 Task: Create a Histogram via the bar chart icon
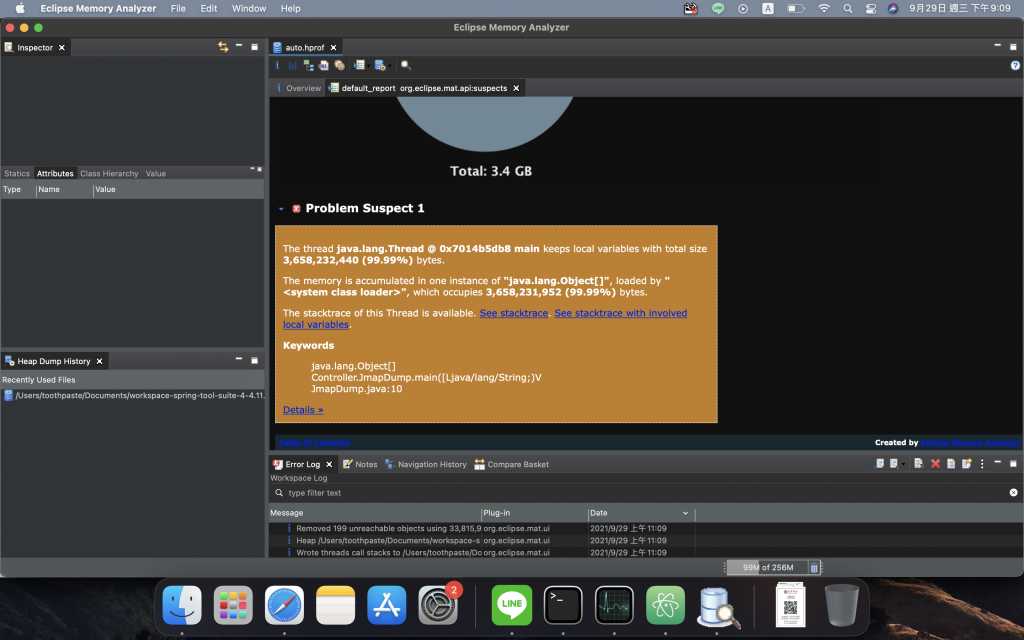(293, 65)
